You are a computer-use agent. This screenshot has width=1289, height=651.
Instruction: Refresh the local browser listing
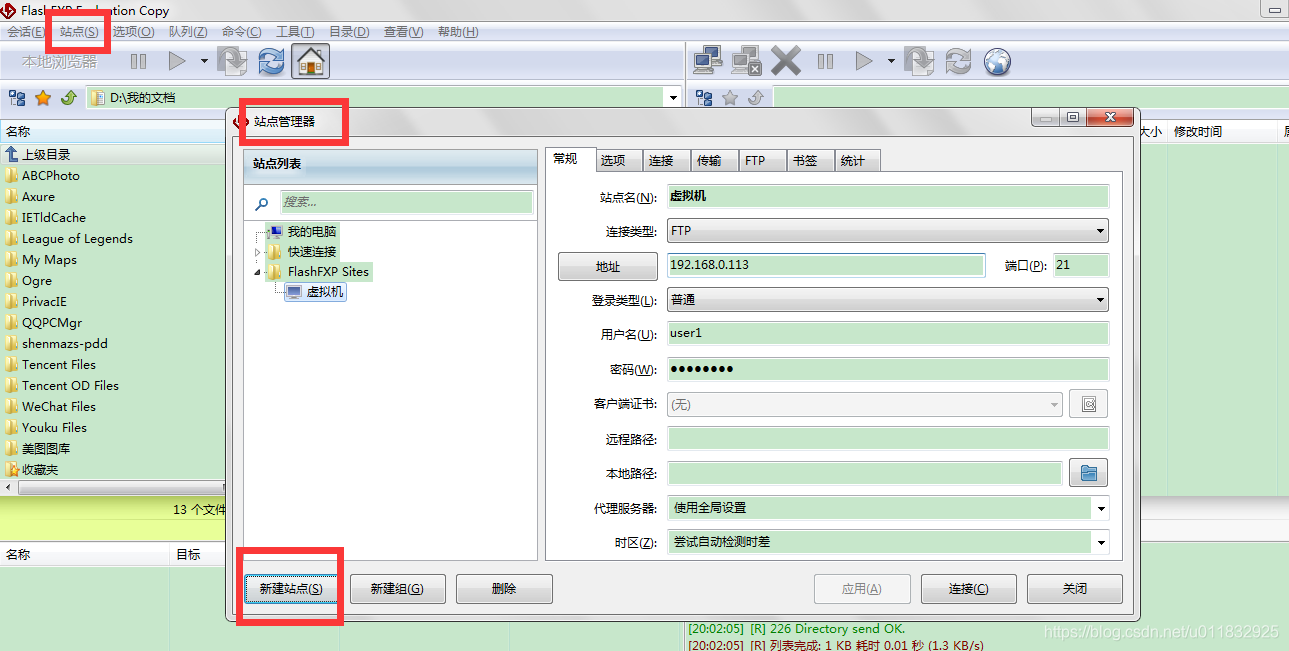[x=271, y=62]
